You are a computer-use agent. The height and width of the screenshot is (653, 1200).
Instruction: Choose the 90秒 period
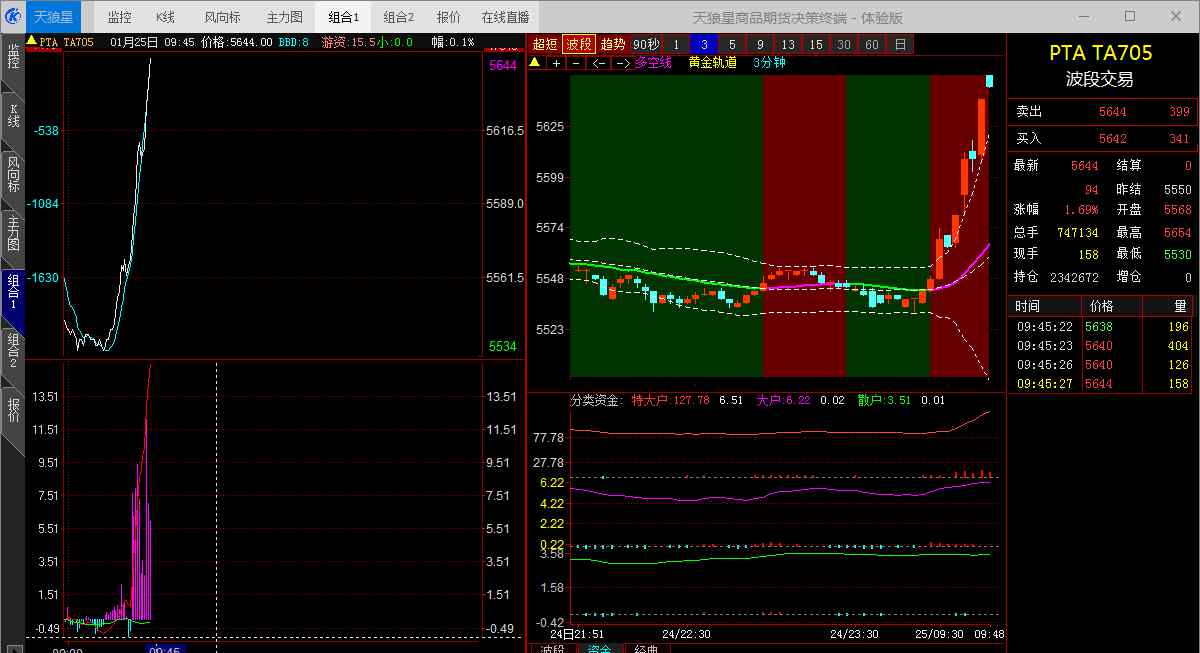[646, 44]
